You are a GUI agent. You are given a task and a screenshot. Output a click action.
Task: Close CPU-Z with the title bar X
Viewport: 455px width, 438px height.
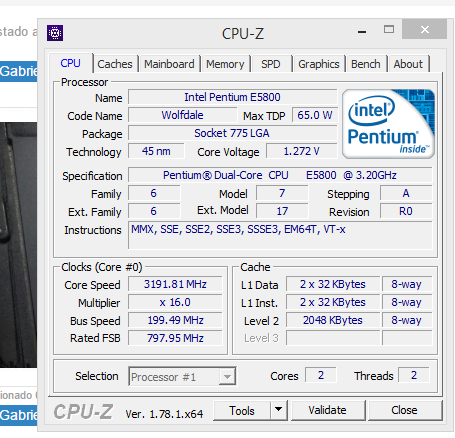(424, 29)
